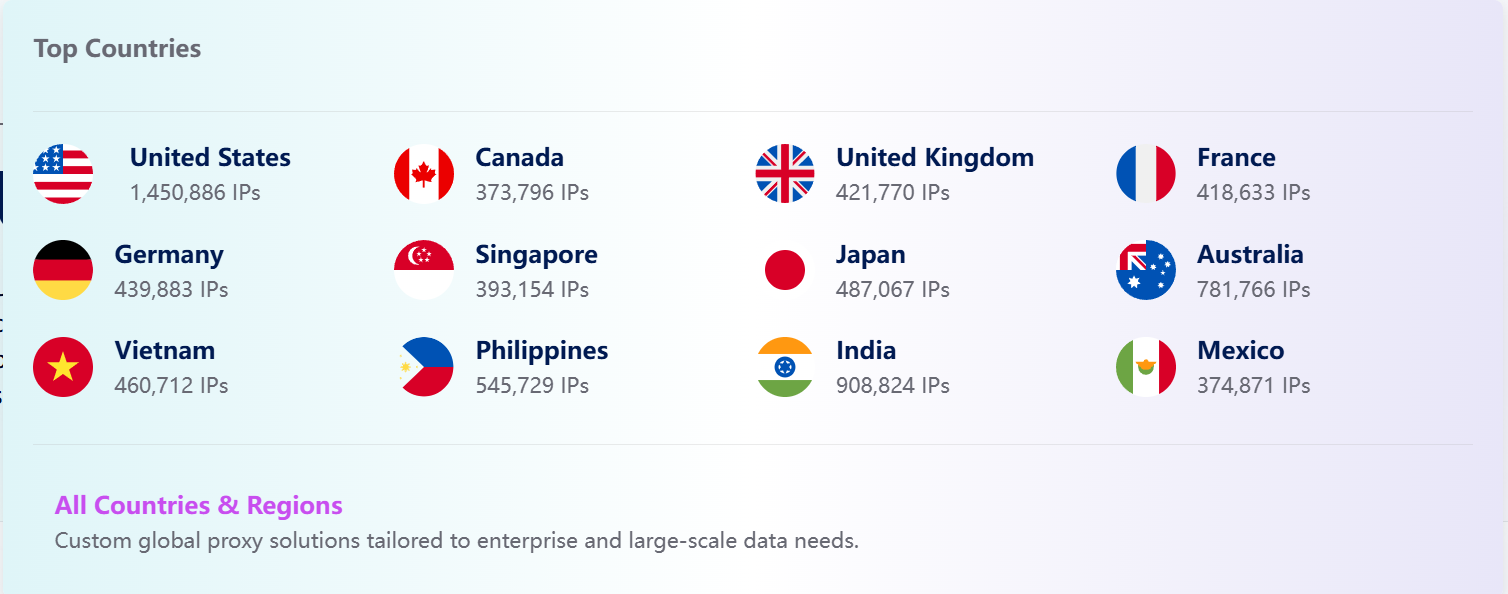Viewport: 1508px width, 594px height.
Task: Open the United States country name link
Action: tap(210, 158)
